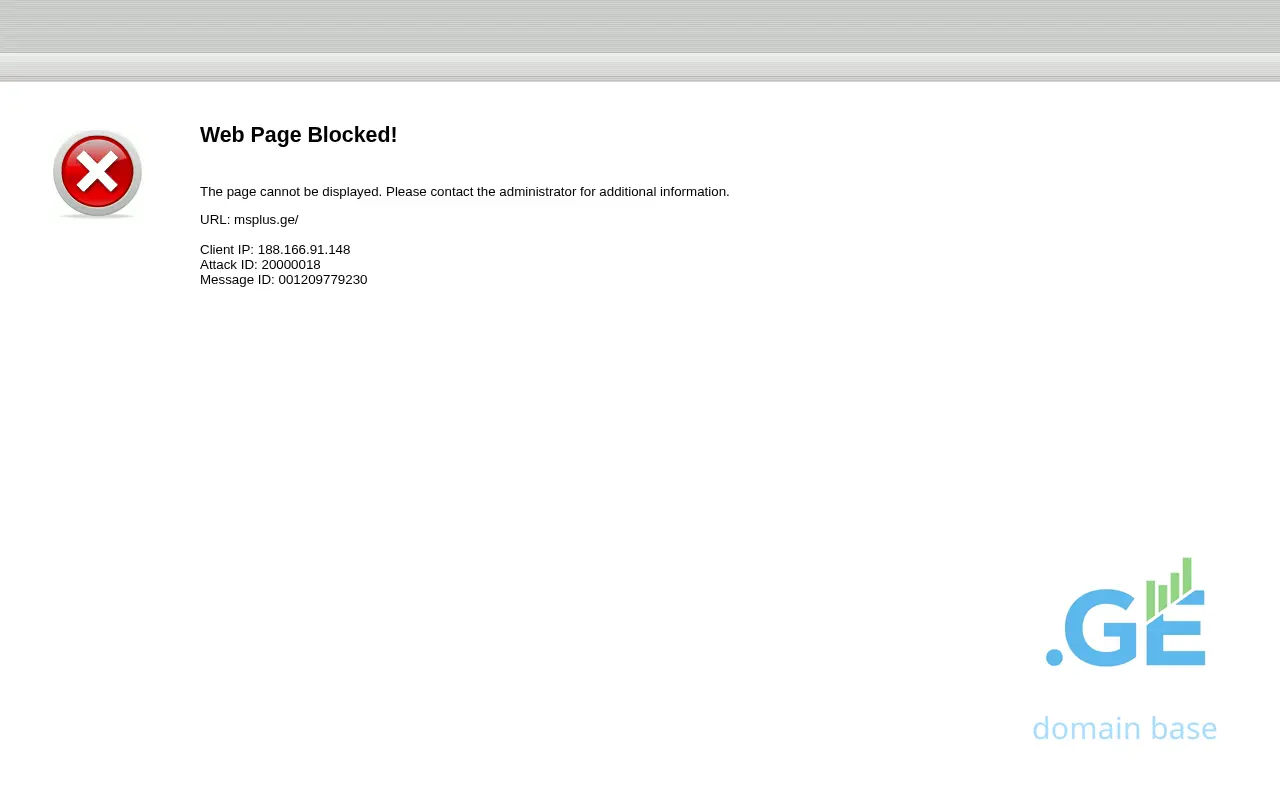Viewport: 1280px width, 800px height.
Task: Click the client IP address 188.166.91.148
Action: coord(304,250)
